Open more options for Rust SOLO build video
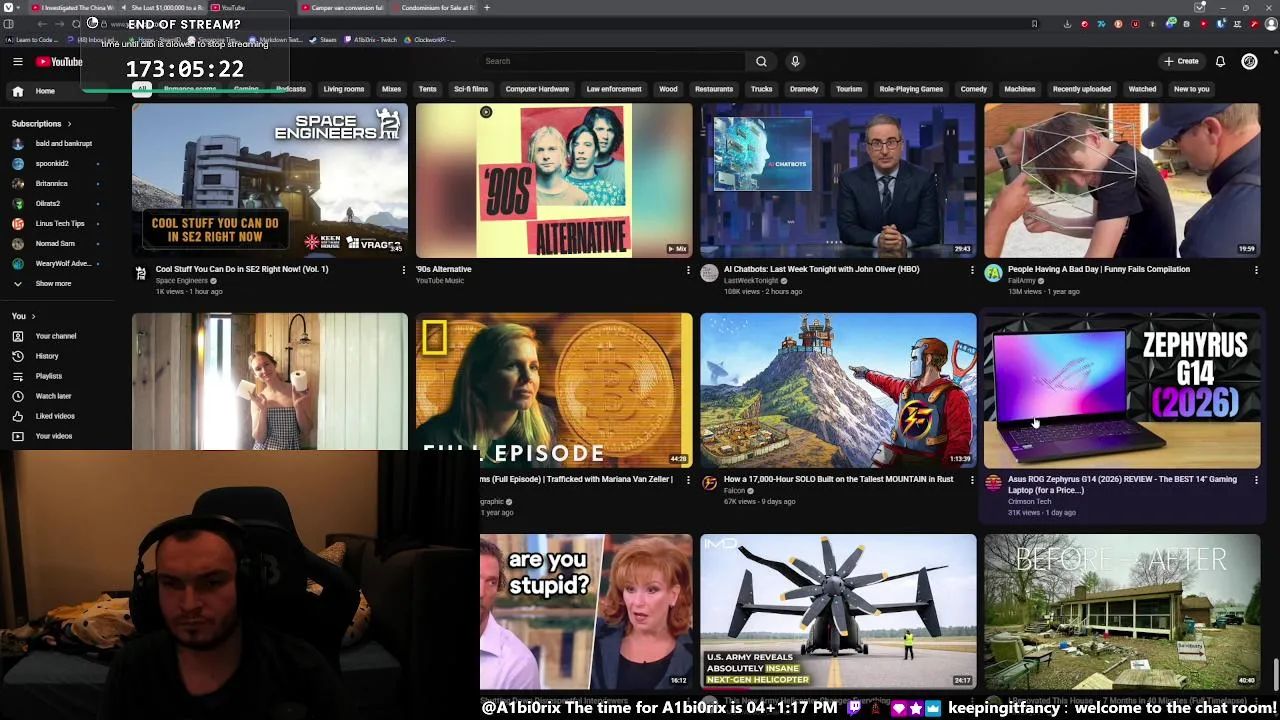1280x720 pixels. 972,480
